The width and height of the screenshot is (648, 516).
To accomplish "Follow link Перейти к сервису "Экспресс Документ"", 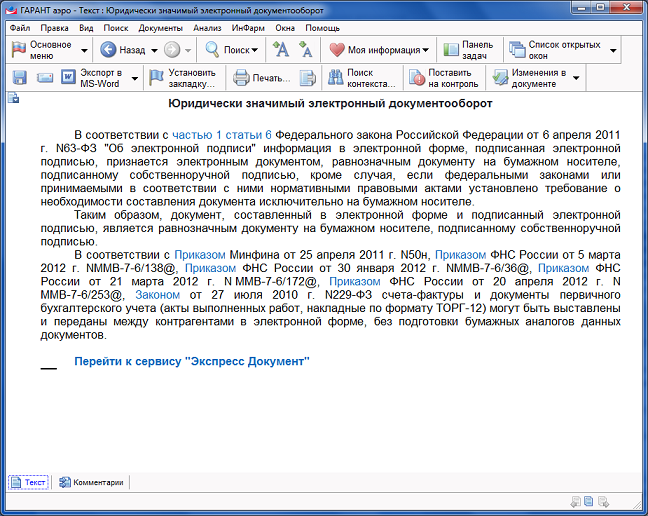I will (x=192, y=360).
